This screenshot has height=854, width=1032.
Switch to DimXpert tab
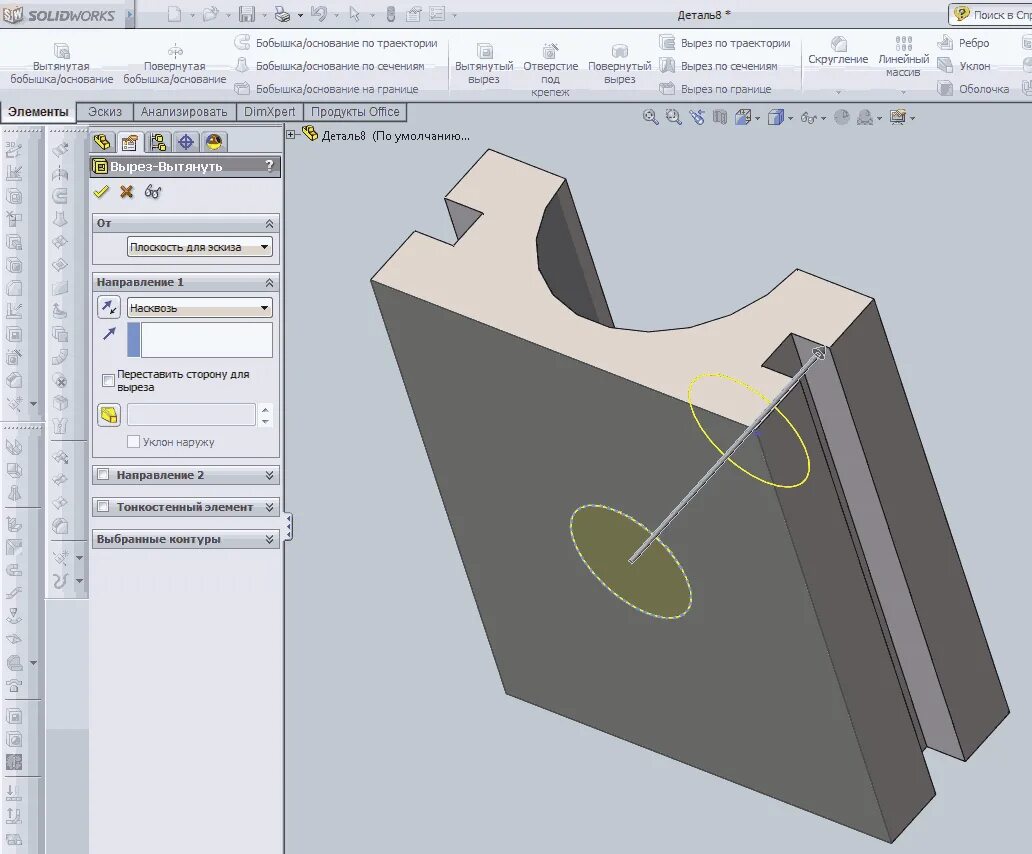(x=270, y=112)
